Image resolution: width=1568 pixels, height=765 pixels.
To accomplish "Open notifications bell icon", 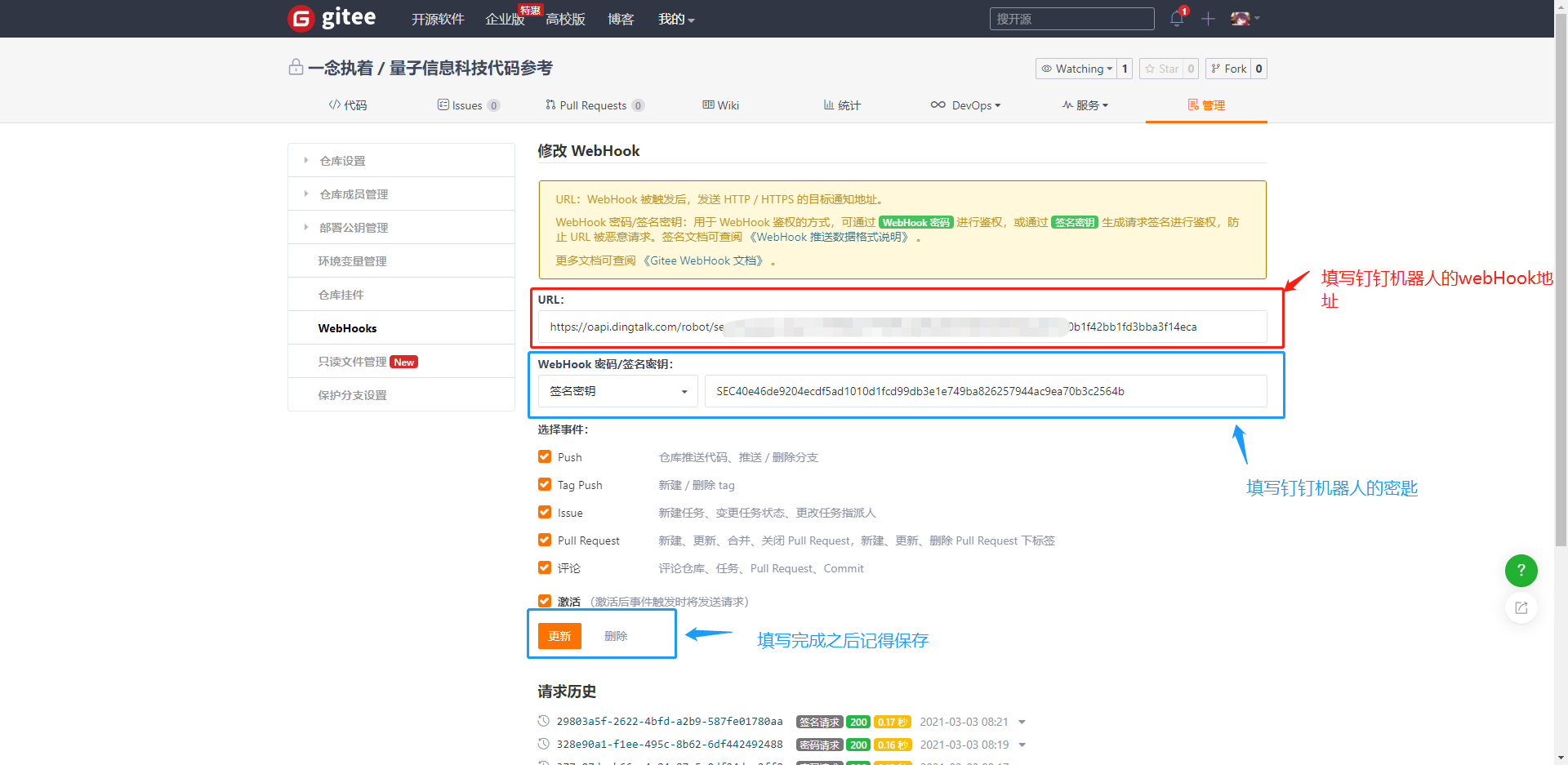I will (1177, 18).
